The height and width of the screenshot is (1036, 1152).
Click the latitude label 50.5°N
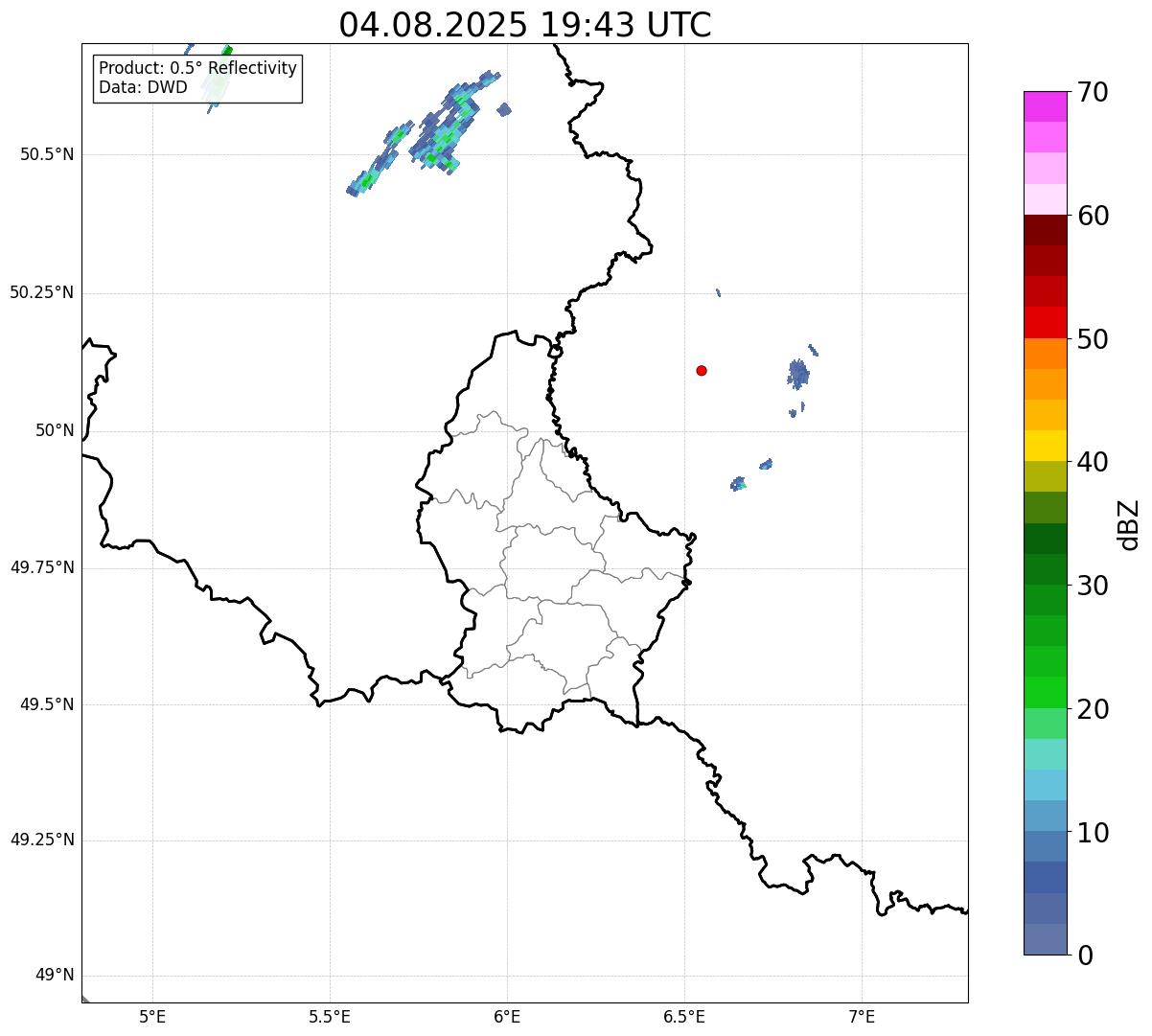[46, 155]
